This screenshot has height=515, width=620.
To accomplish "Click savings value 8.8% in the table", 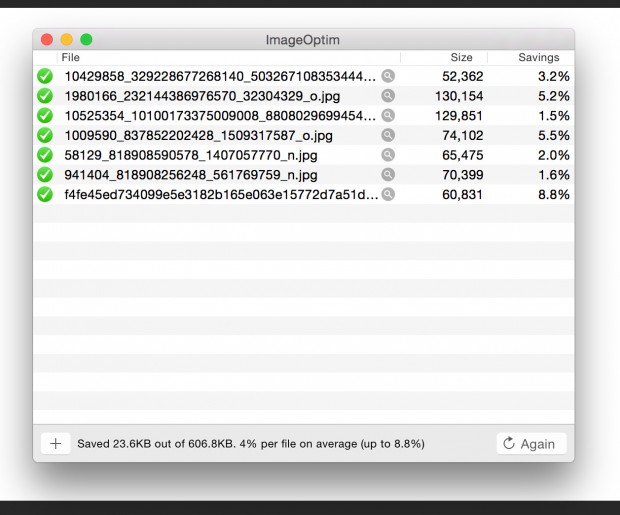I will pyautogui.click(x=554, y=195).
